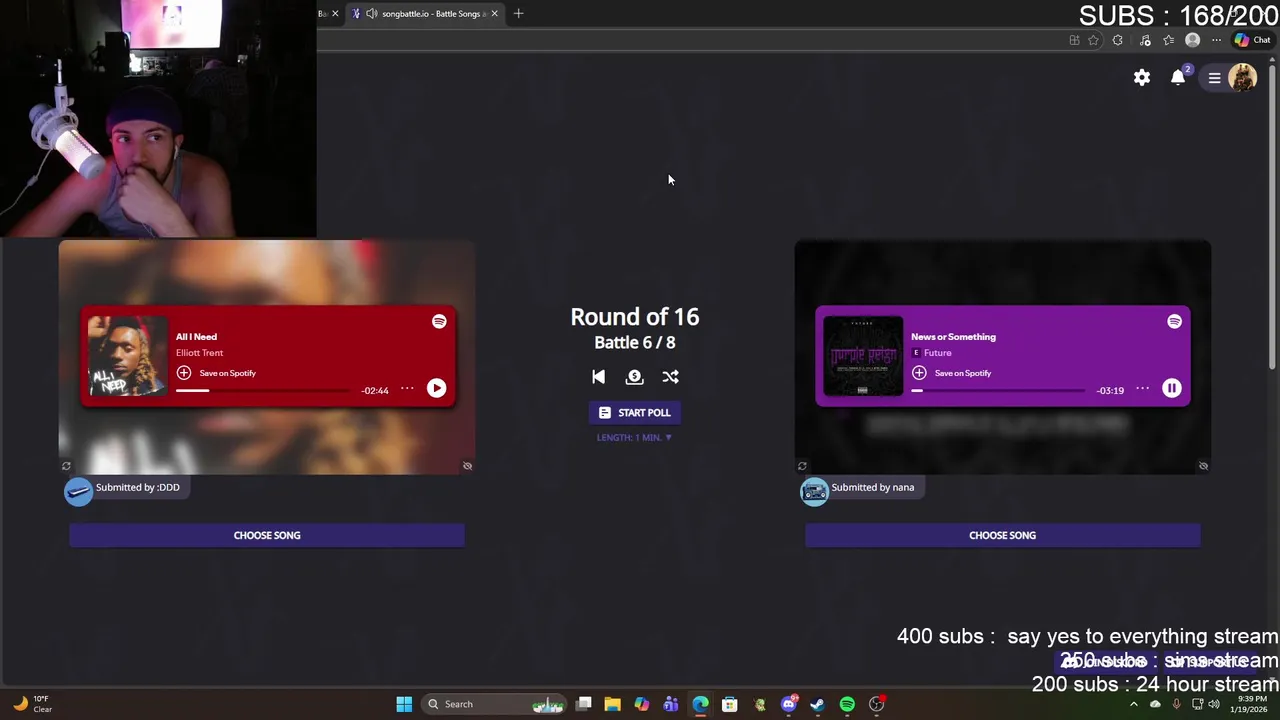The height and width of the screenshot is (720, 1280).
Task: Mute the songbattle.io tab audio
Action: point(372,13)
